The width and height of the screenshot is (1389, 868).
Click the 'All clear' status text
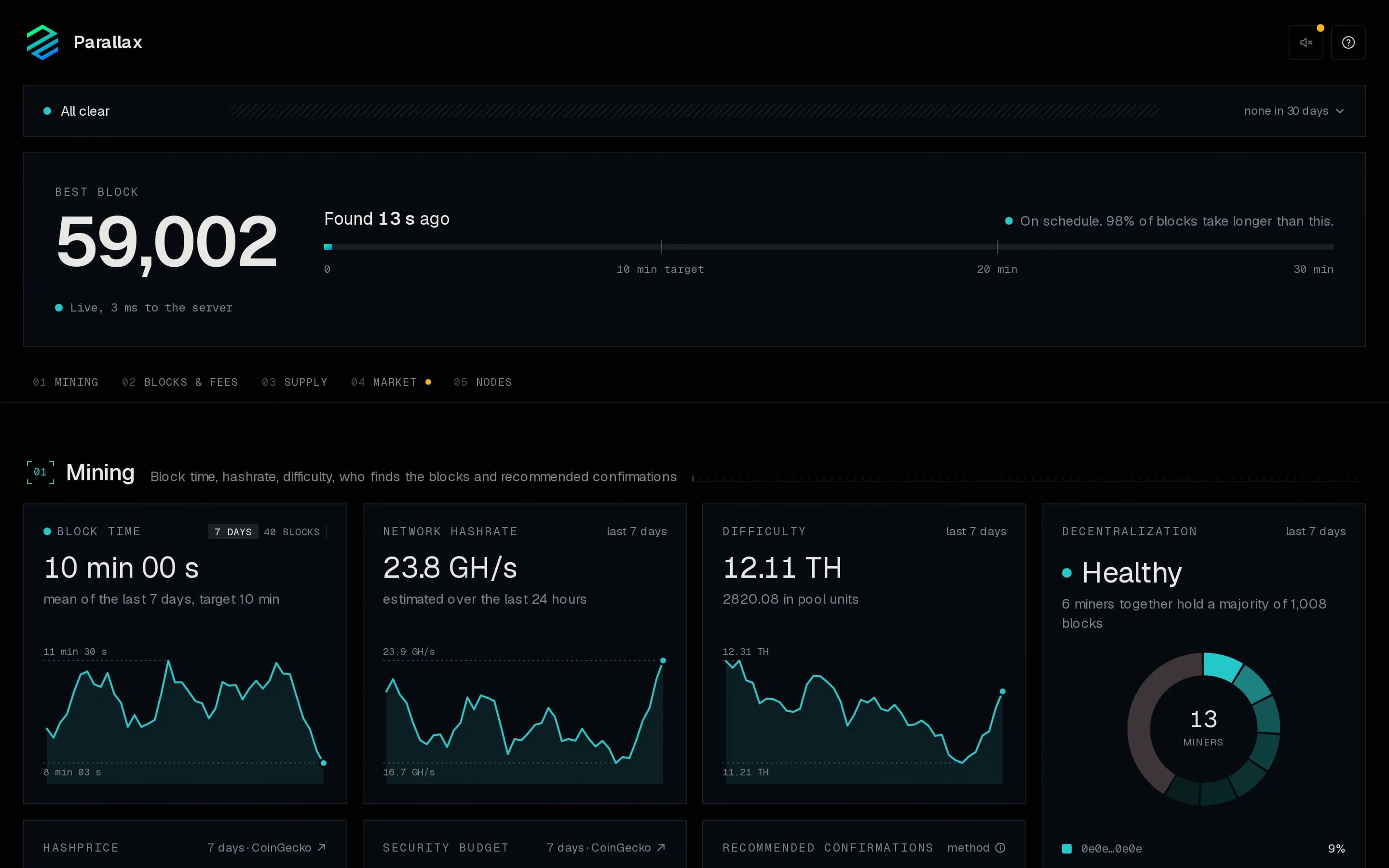click(85, 111)
